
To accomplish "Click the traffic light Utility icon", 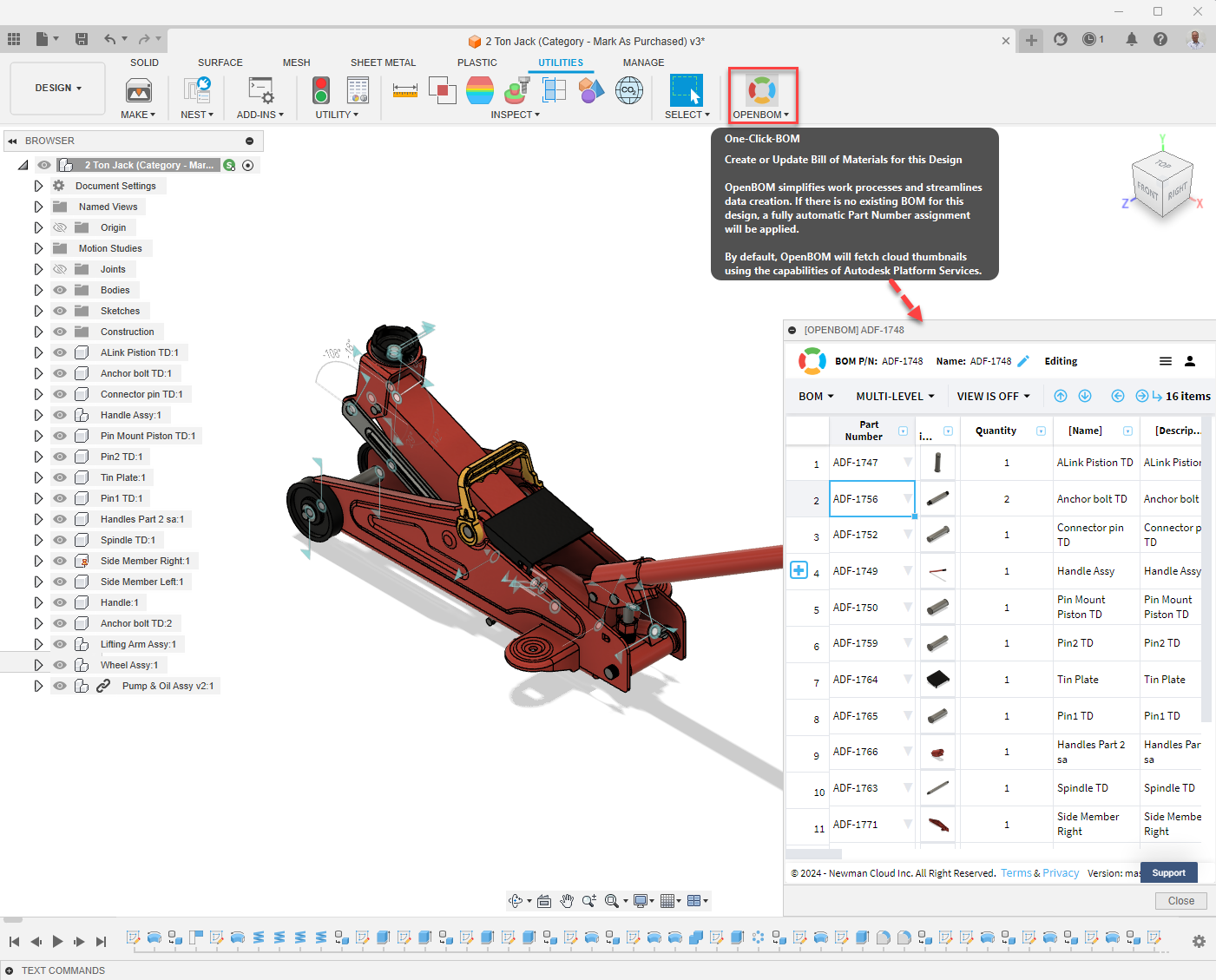I will pos(321,89).
